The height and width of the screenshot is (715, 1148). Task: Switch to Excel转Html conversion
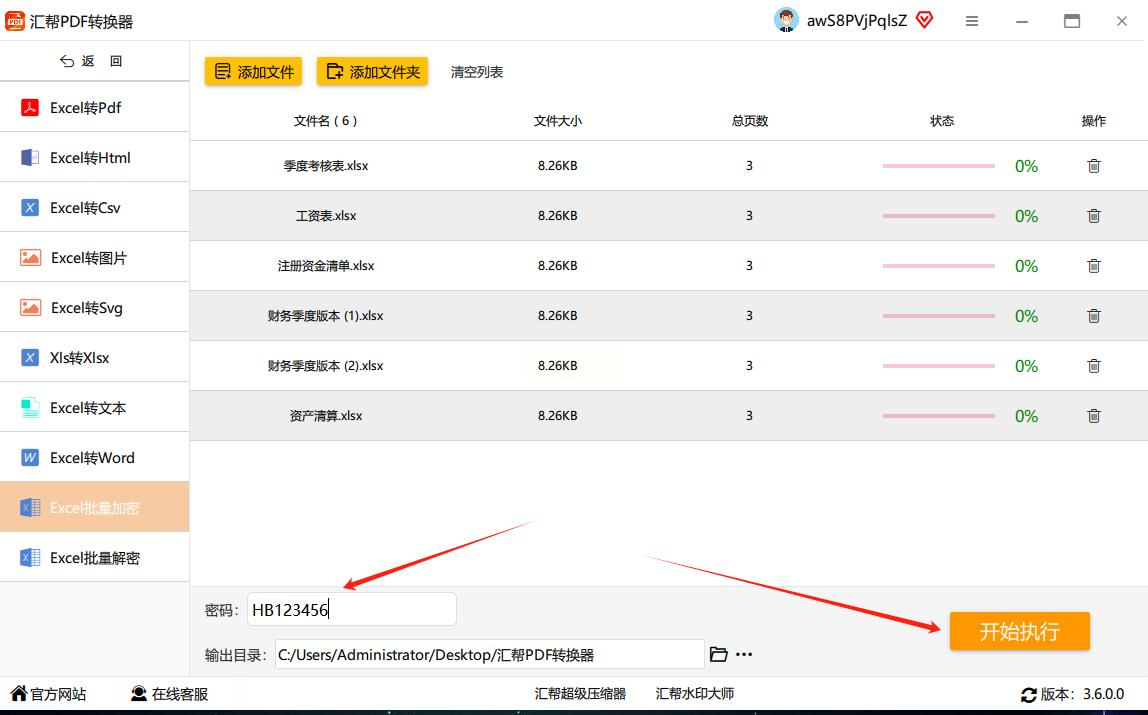(94, 157)
